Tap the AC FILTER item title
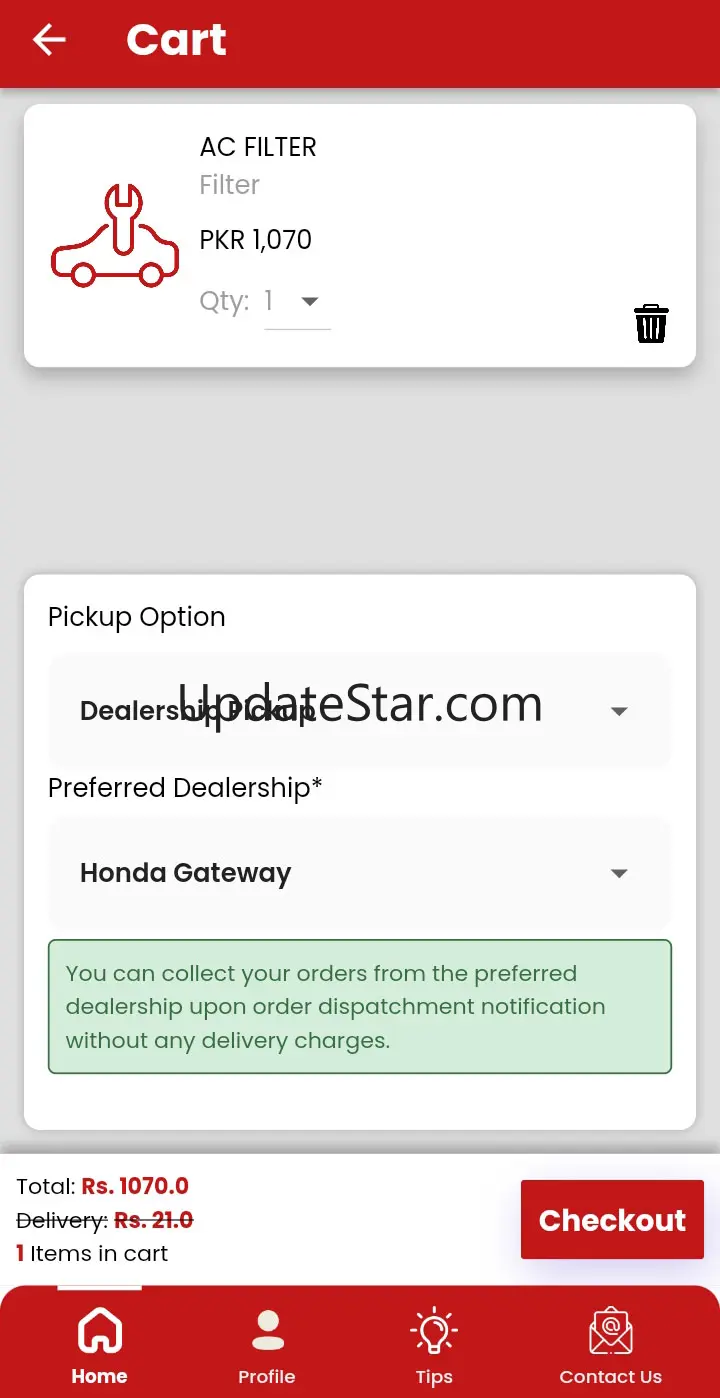The height and width of the screenshot is (1398, 720). (x=258, y=147)
